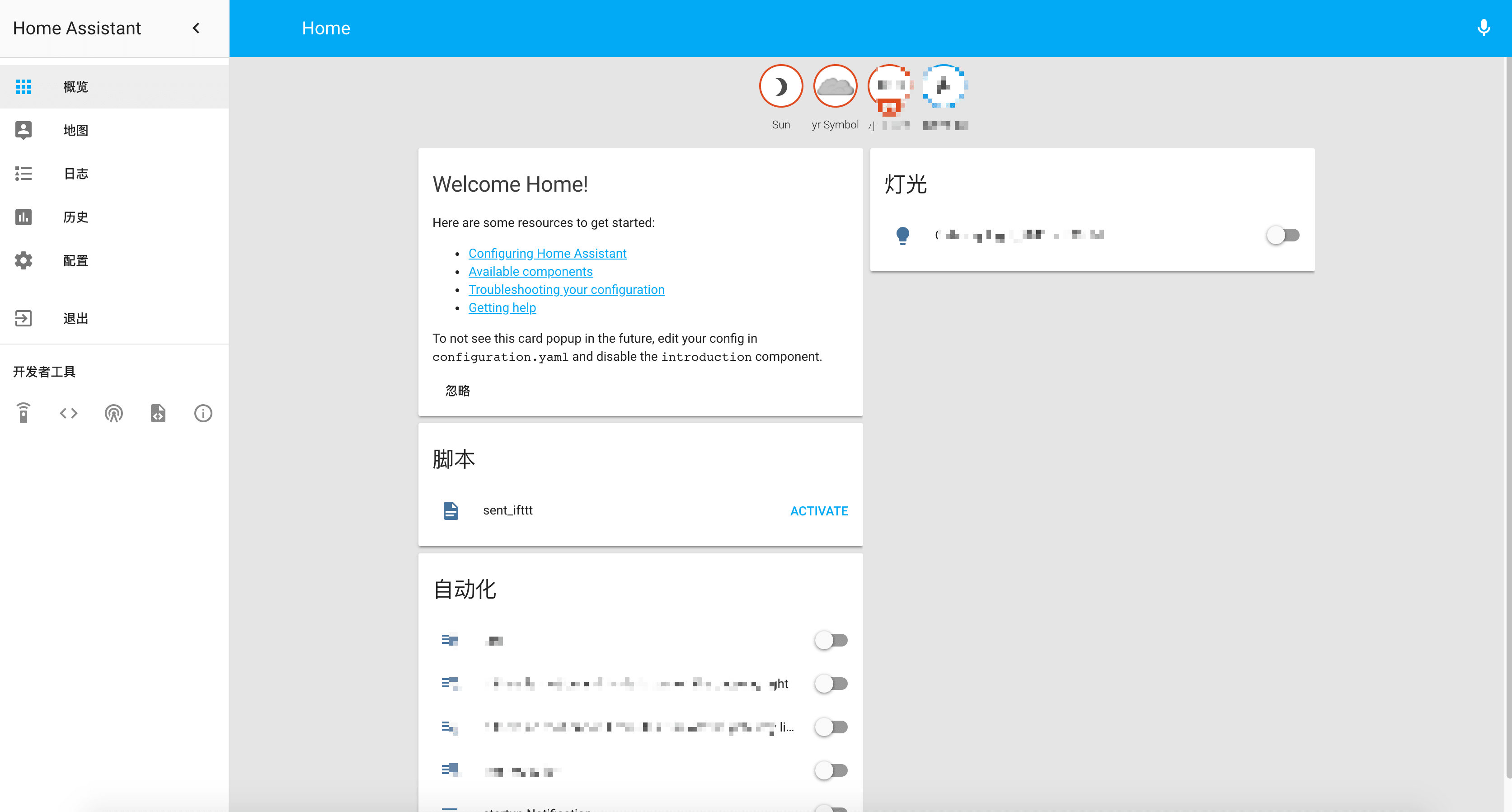Toggle the automation ending in 'li...'
Screen dimensions: 1512x812
pyautogui.click(x=831, y=727)
